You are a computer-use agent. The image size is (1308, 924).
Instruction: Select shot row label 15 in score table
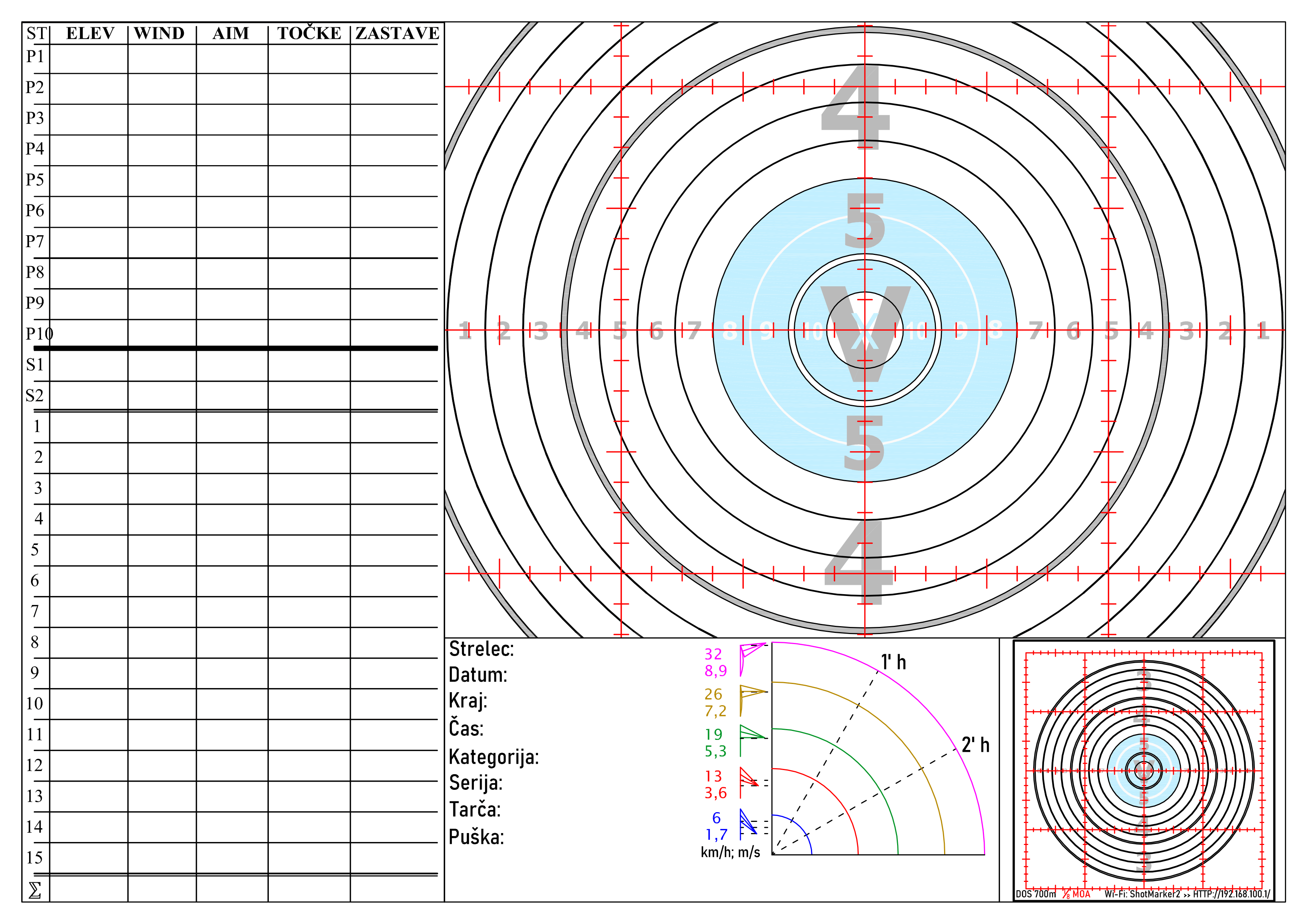(x=35, y=857)
